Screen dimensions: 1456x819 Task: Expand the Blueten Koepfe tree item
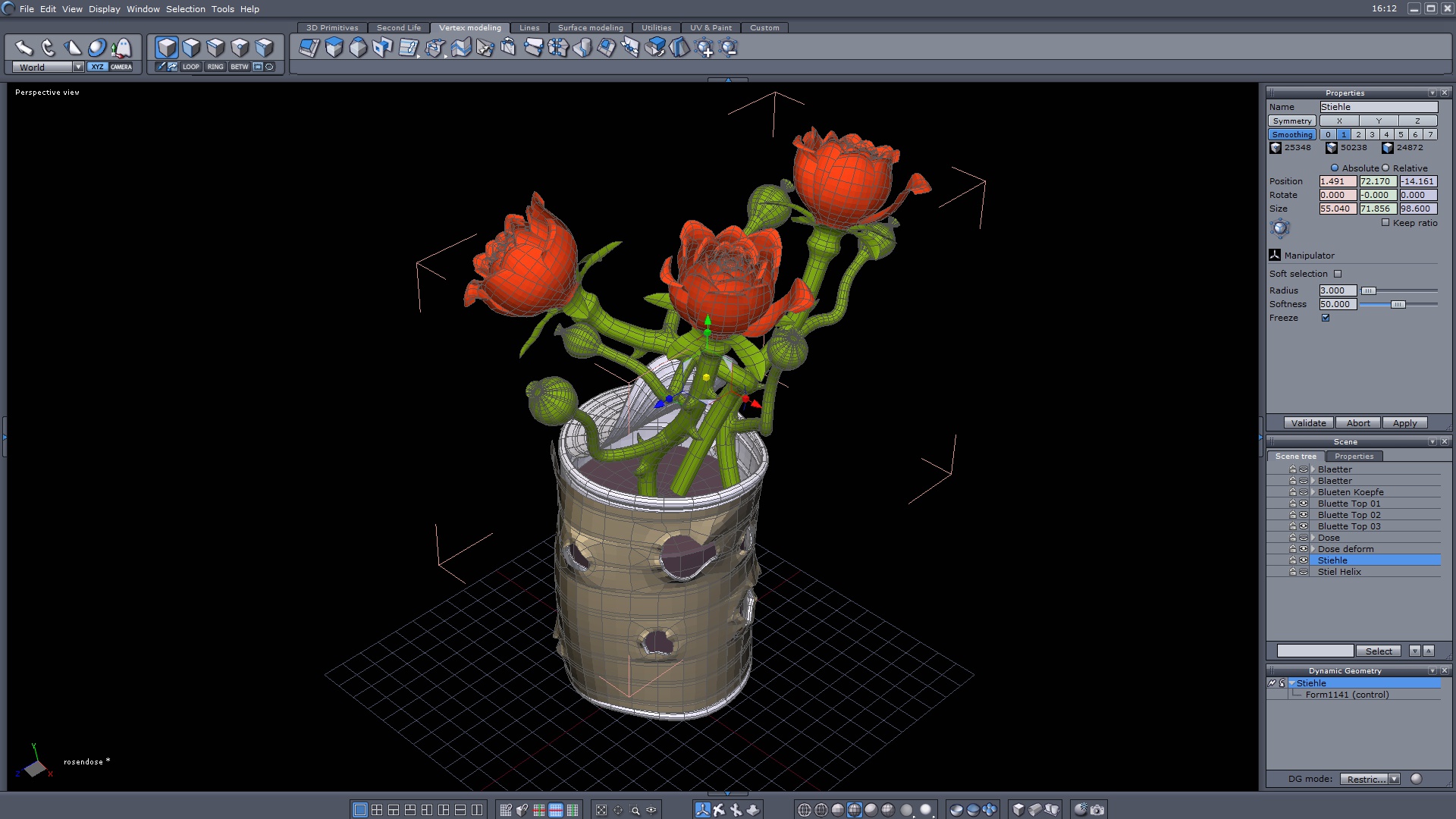click(1313, 492)
